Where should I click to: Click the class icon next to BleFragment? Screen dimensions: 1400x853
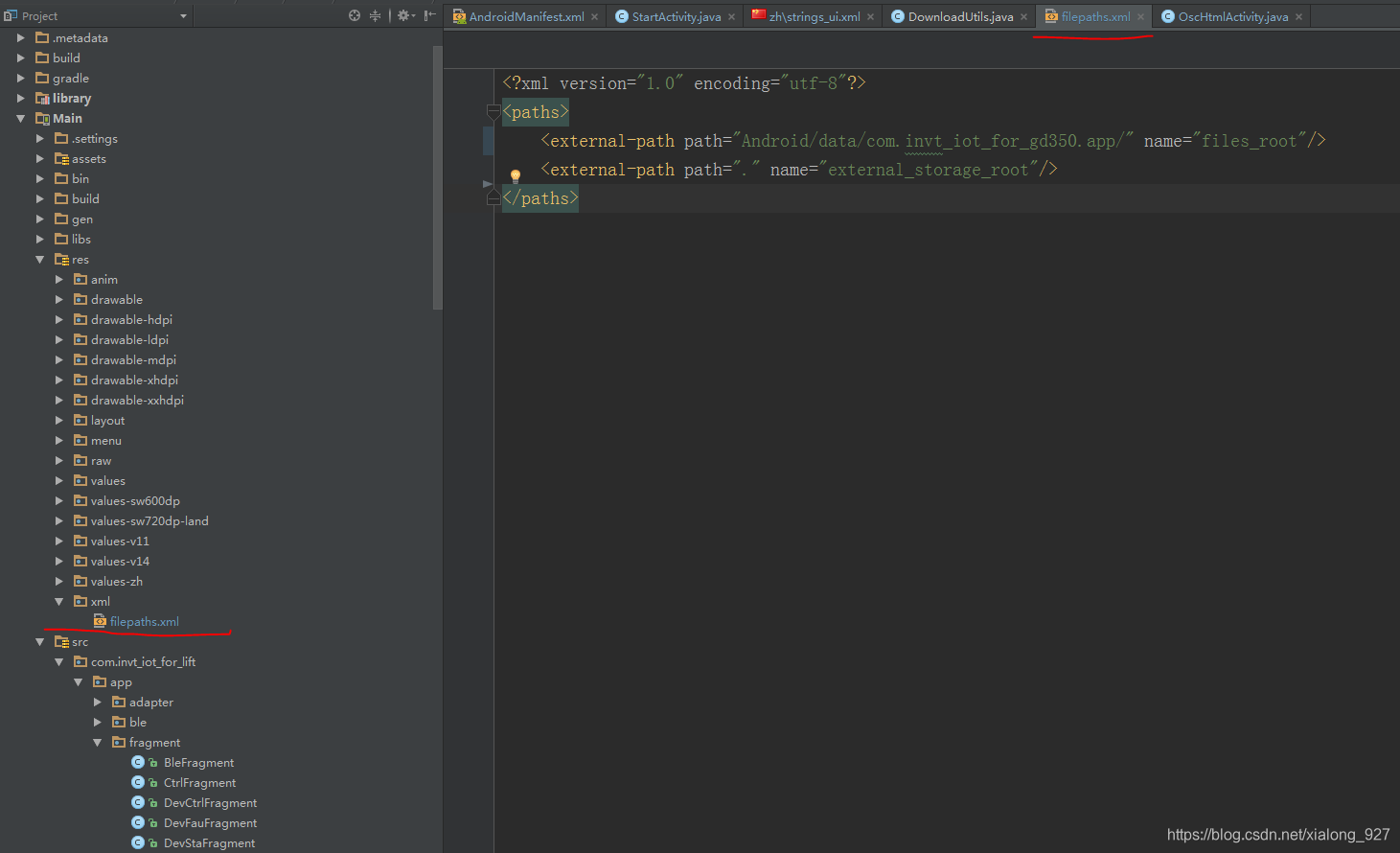[137, 762]
